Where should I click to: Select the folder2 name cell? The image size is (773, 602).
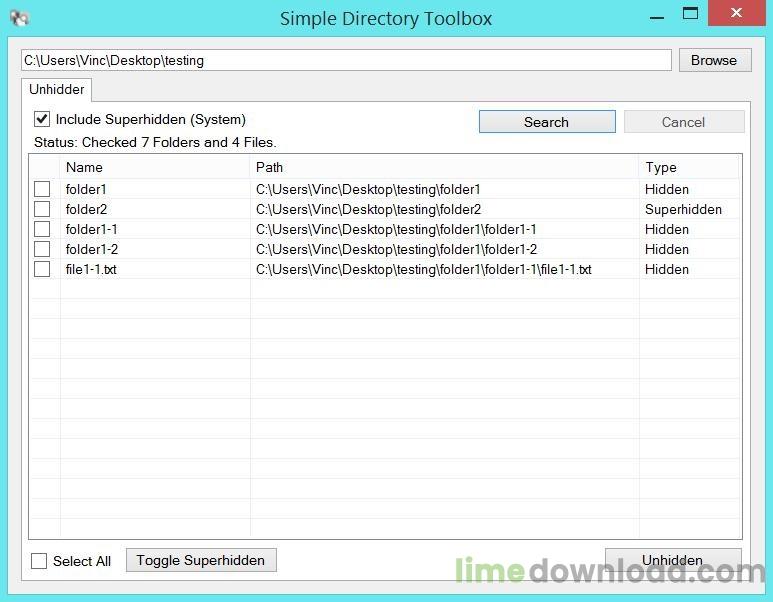click(x=86, y=210)
